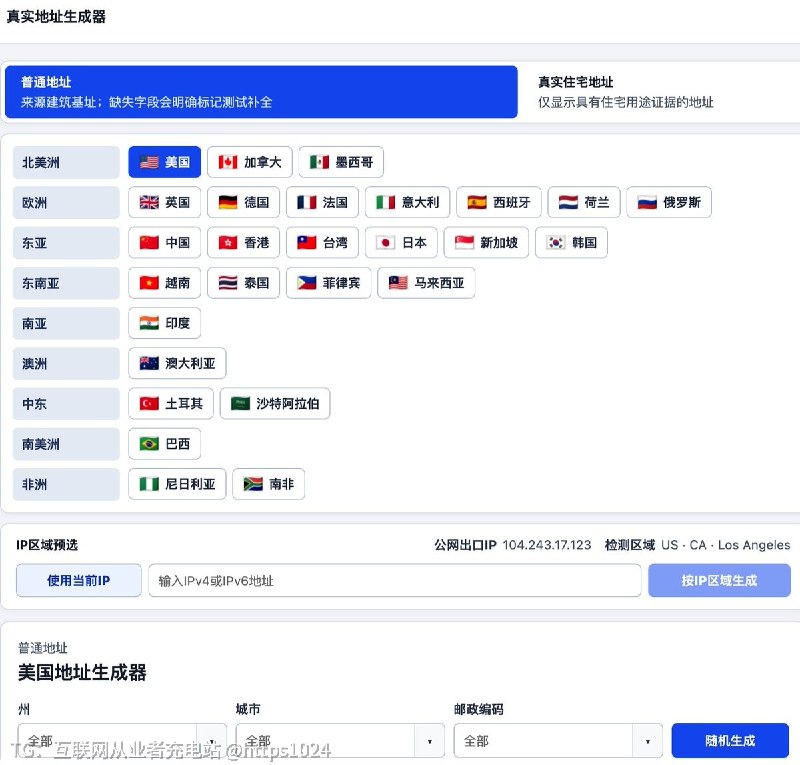
Task: Choose Germany (德国) flag button
Action: [243, 202]
